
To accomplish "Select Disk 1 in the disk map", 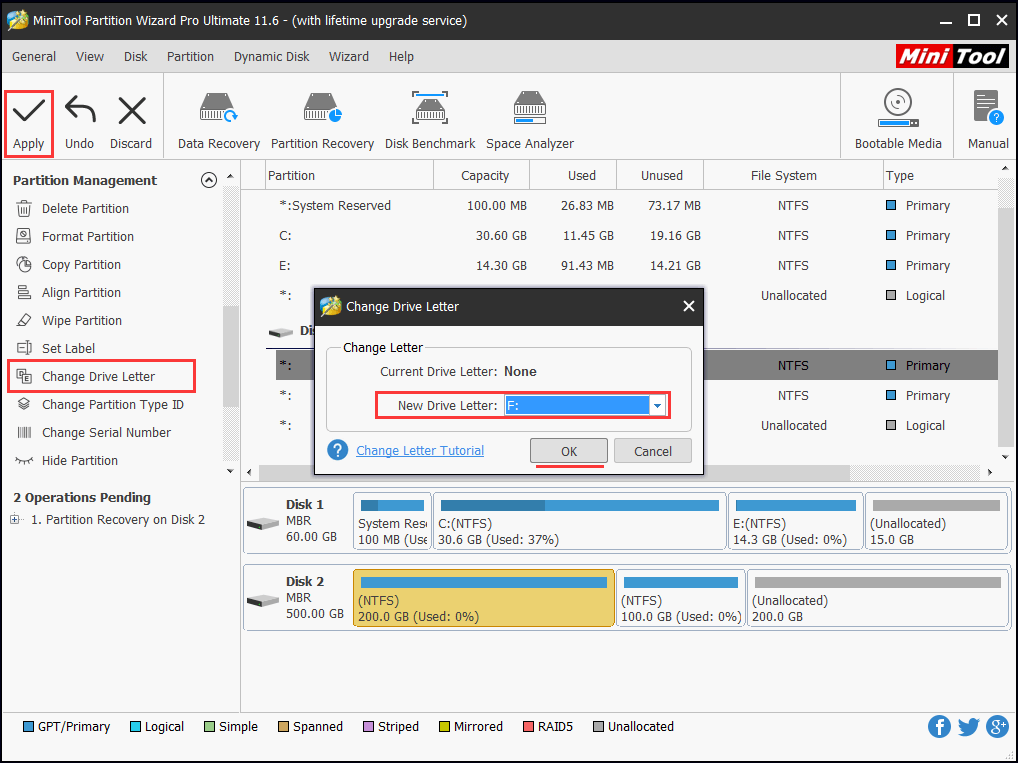I will (298, 521).
